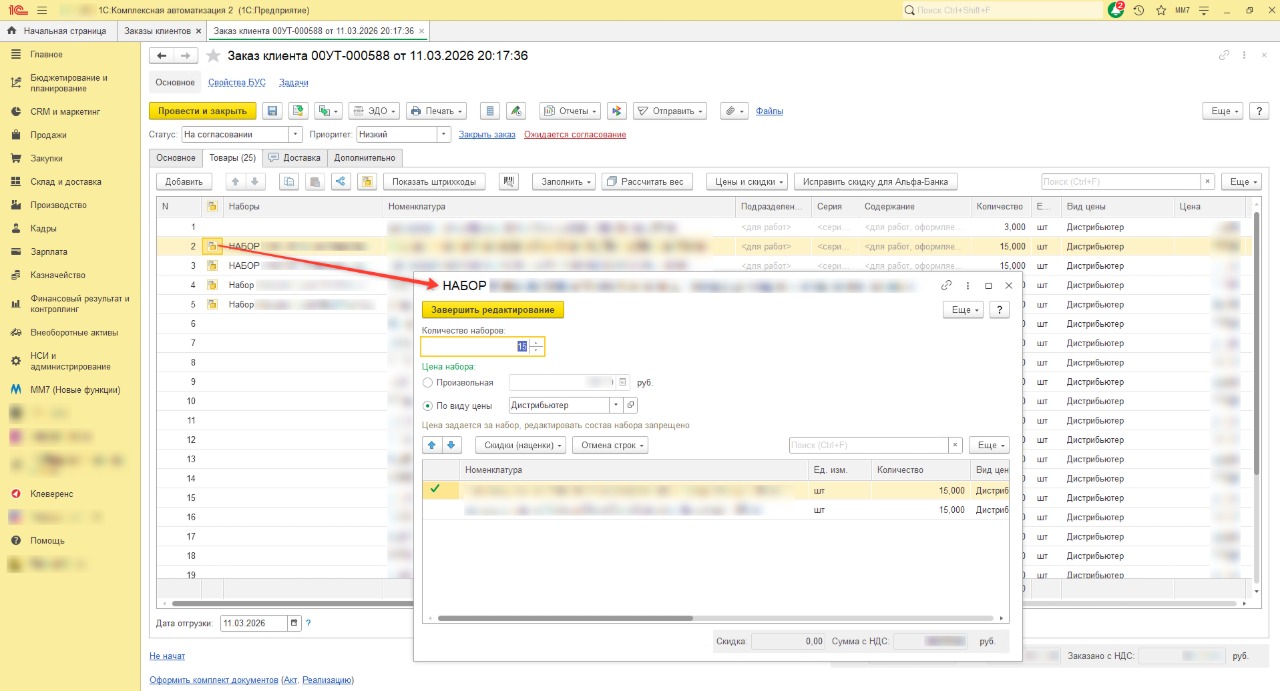This screenshot has height=691, width=1280.
Task: Click Завершить редактирование button
Action: 493,310
